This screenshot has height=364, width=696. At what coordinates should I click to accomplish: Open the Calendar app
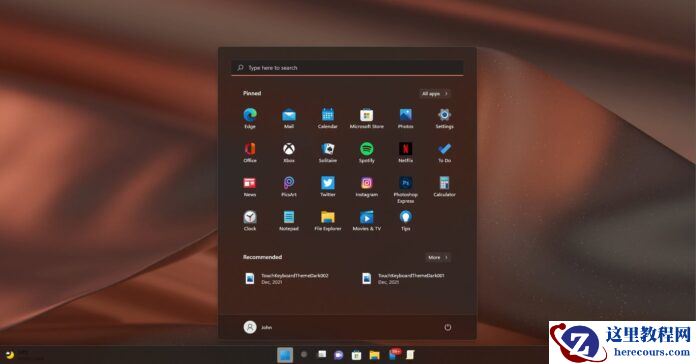click(x=328, y=118)
